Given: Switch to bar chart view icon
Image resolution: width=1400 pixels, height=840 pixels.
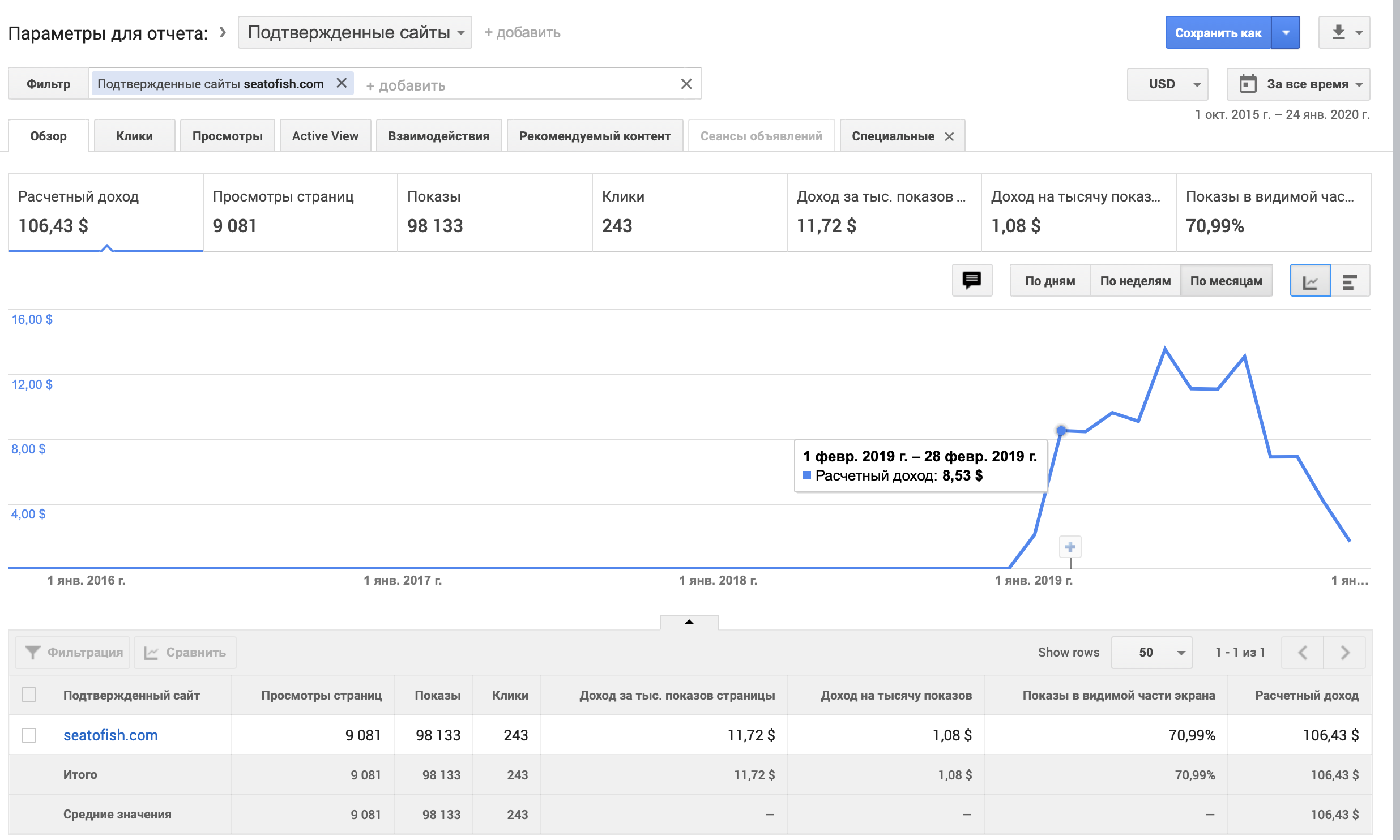Looking at the screenshot, I should 1350,281.
